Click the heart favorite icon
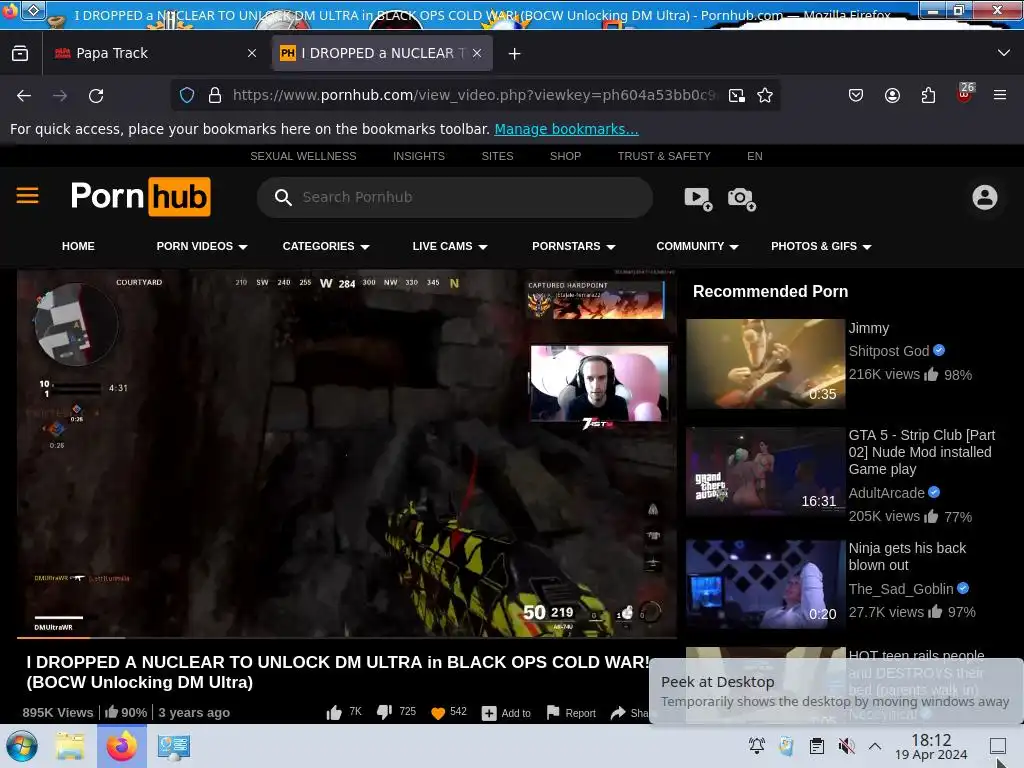 click(x=438, y=713)
